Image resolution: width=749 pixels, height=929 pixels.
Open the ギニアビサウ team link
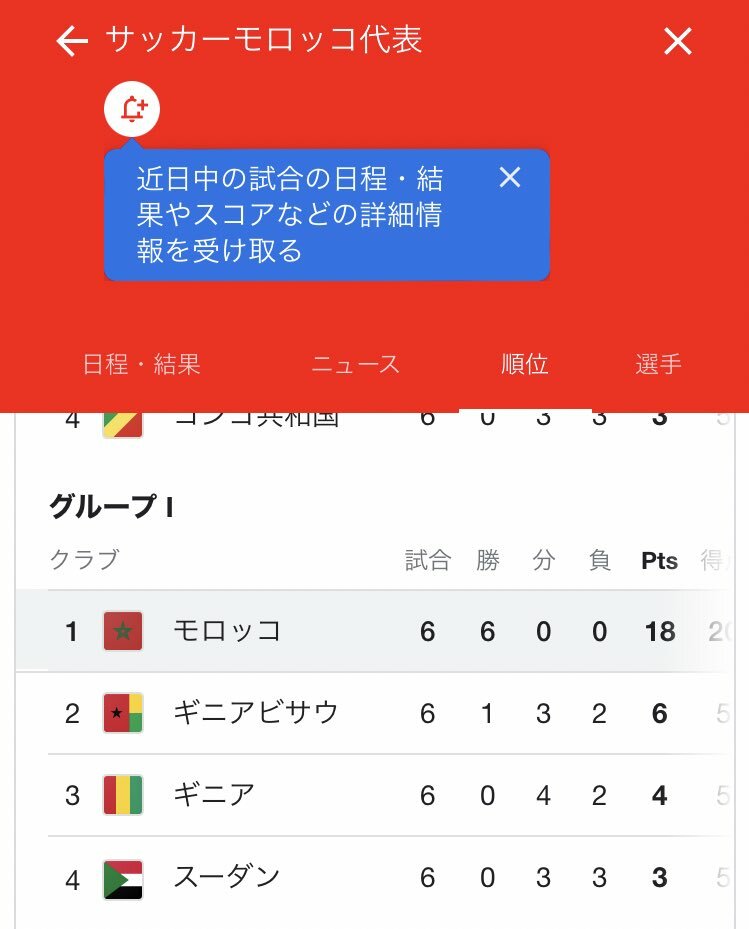256,713
